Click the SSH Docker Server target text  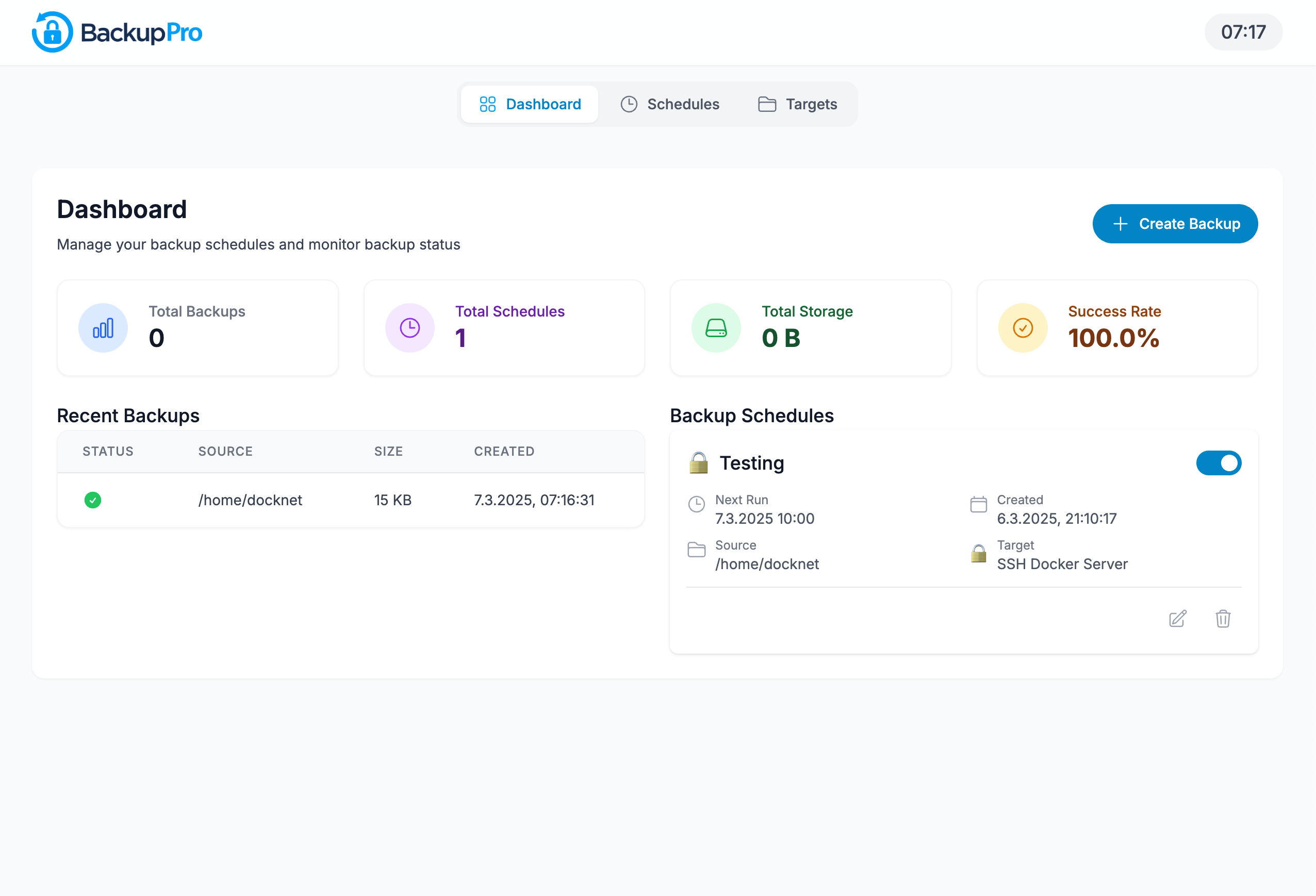pyautogui.click(x=1062, y=564)
